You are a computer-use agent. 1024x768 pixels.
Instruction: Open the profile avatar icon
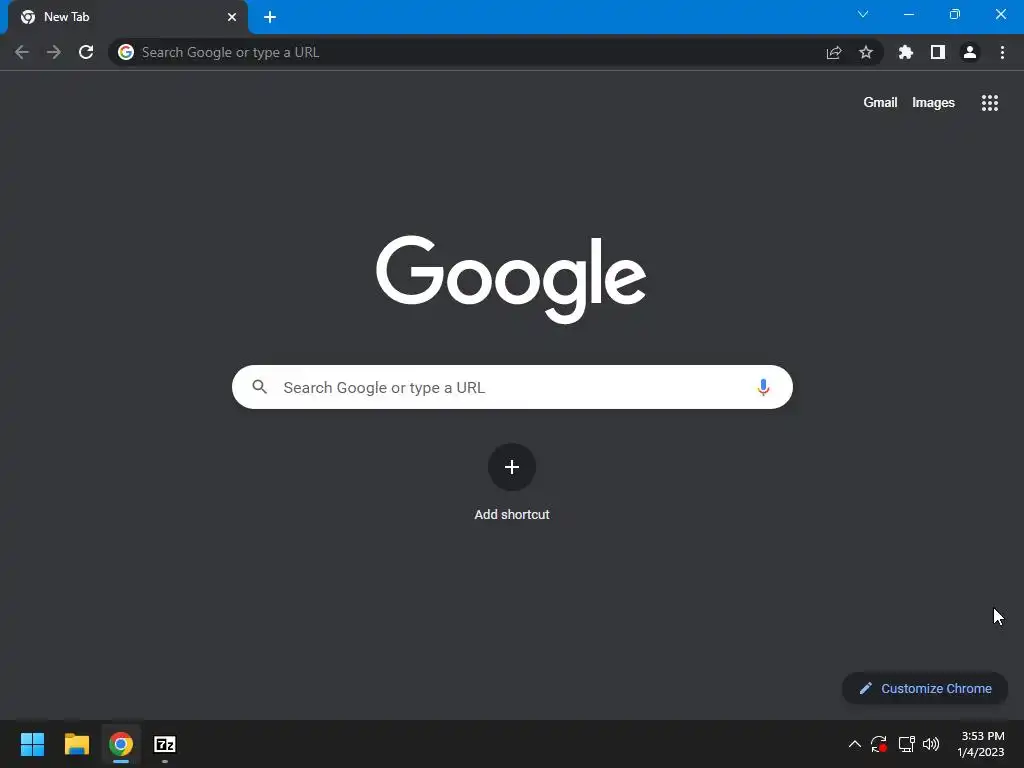970,52
